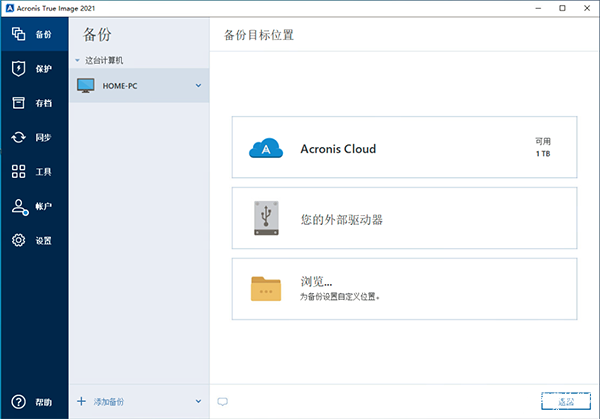Open the 添加备份 dropdown arrow
This screenshot has height=419, width=600.
click(198, 402)
